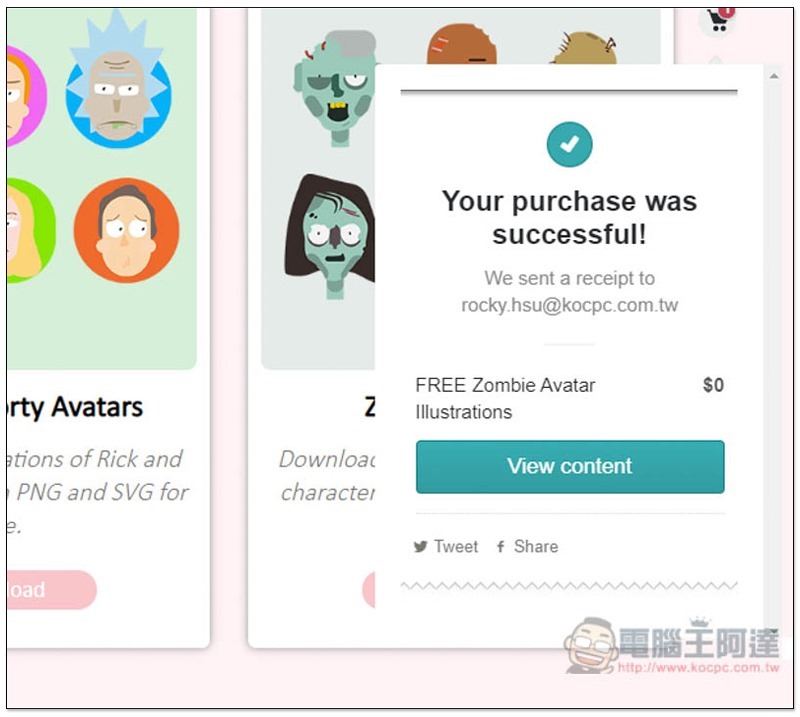Click the pink download button on left card
The height and width of the screenshot is (717, 800).
point(51,589)
